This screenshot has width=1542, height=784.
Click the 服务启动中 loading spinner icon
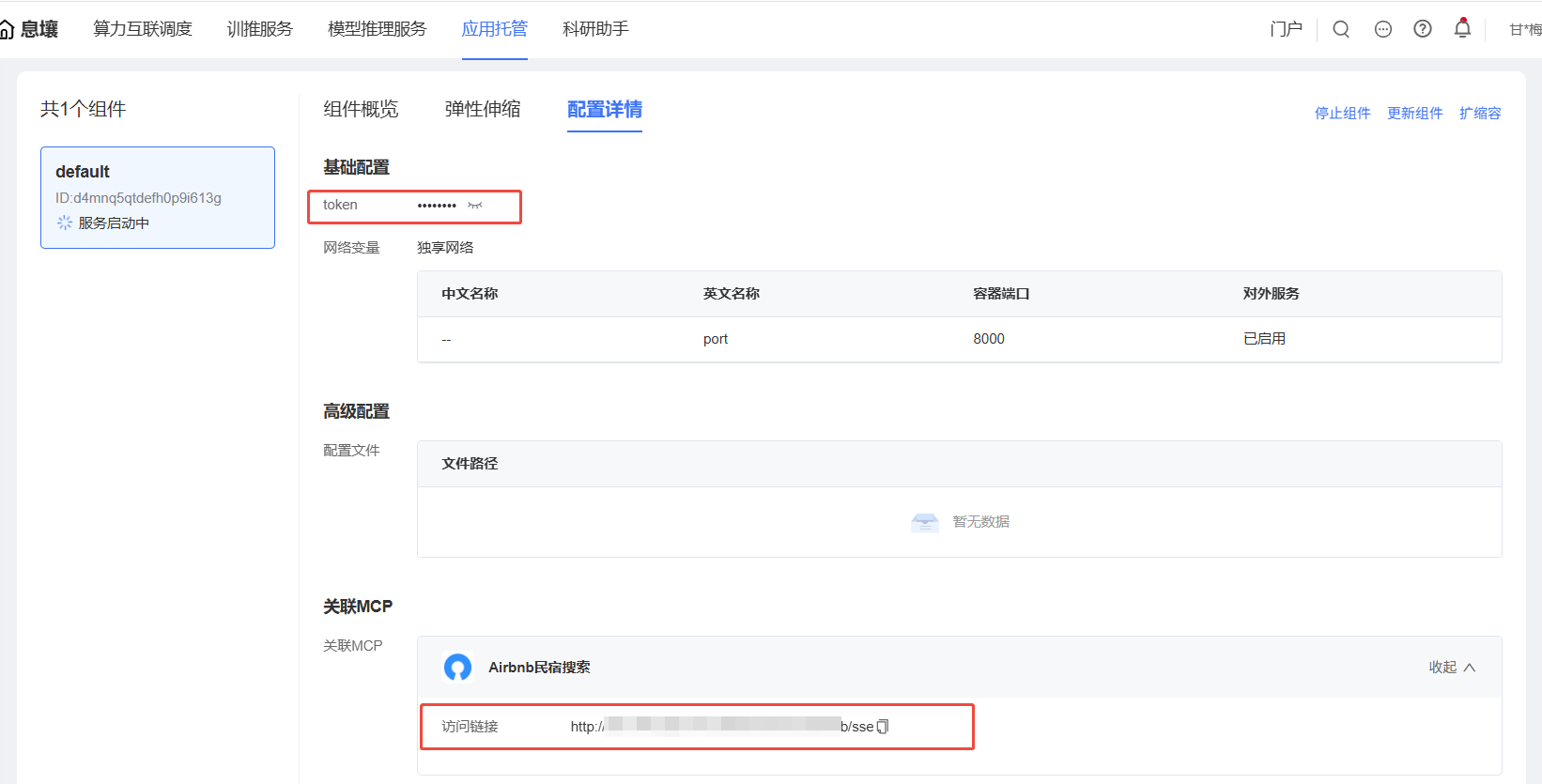(x=65, y=223)
